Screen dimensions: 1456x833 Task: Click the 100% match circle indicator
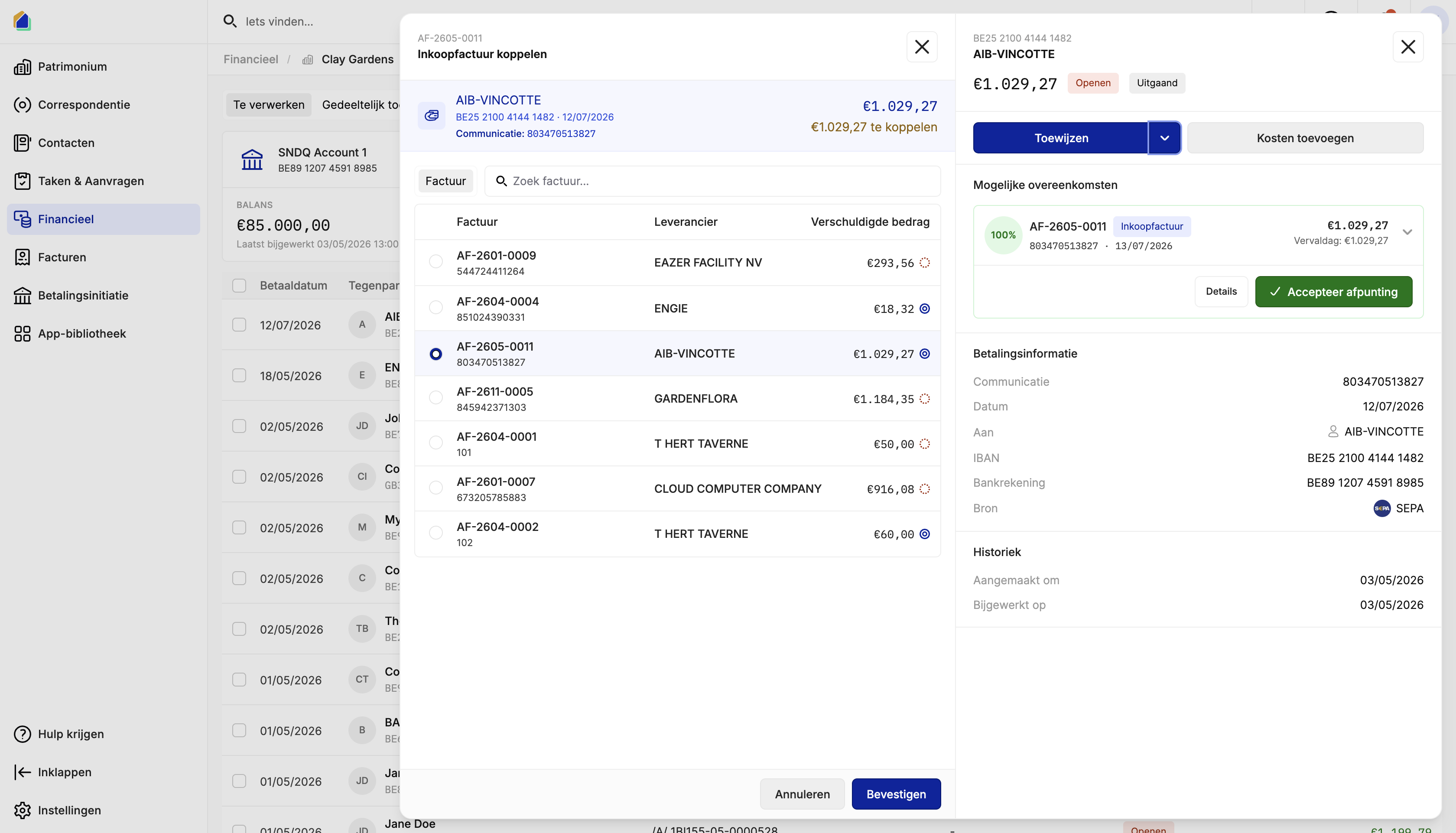(1003, 235)
